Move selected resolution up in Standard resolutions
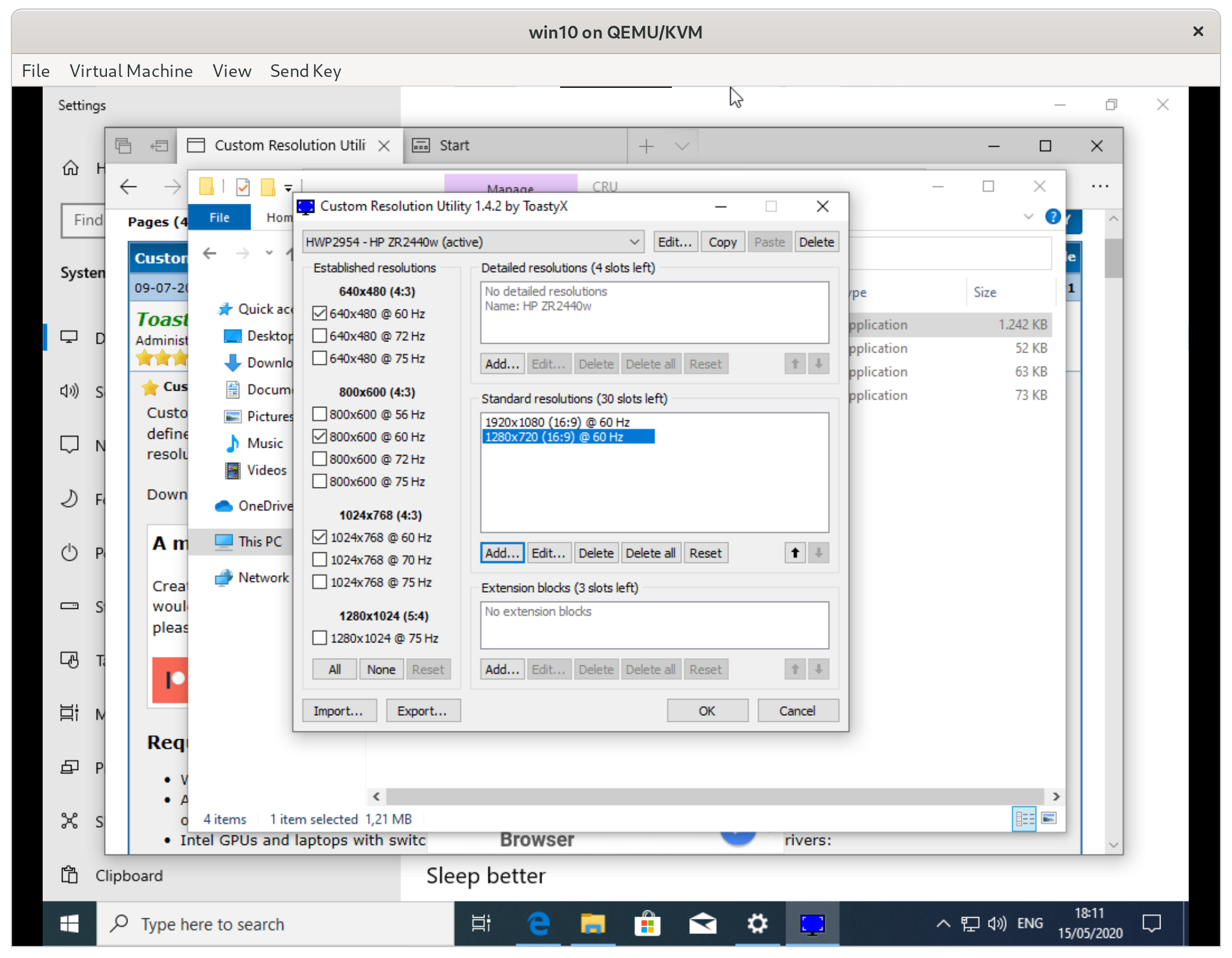 (794, 552)
